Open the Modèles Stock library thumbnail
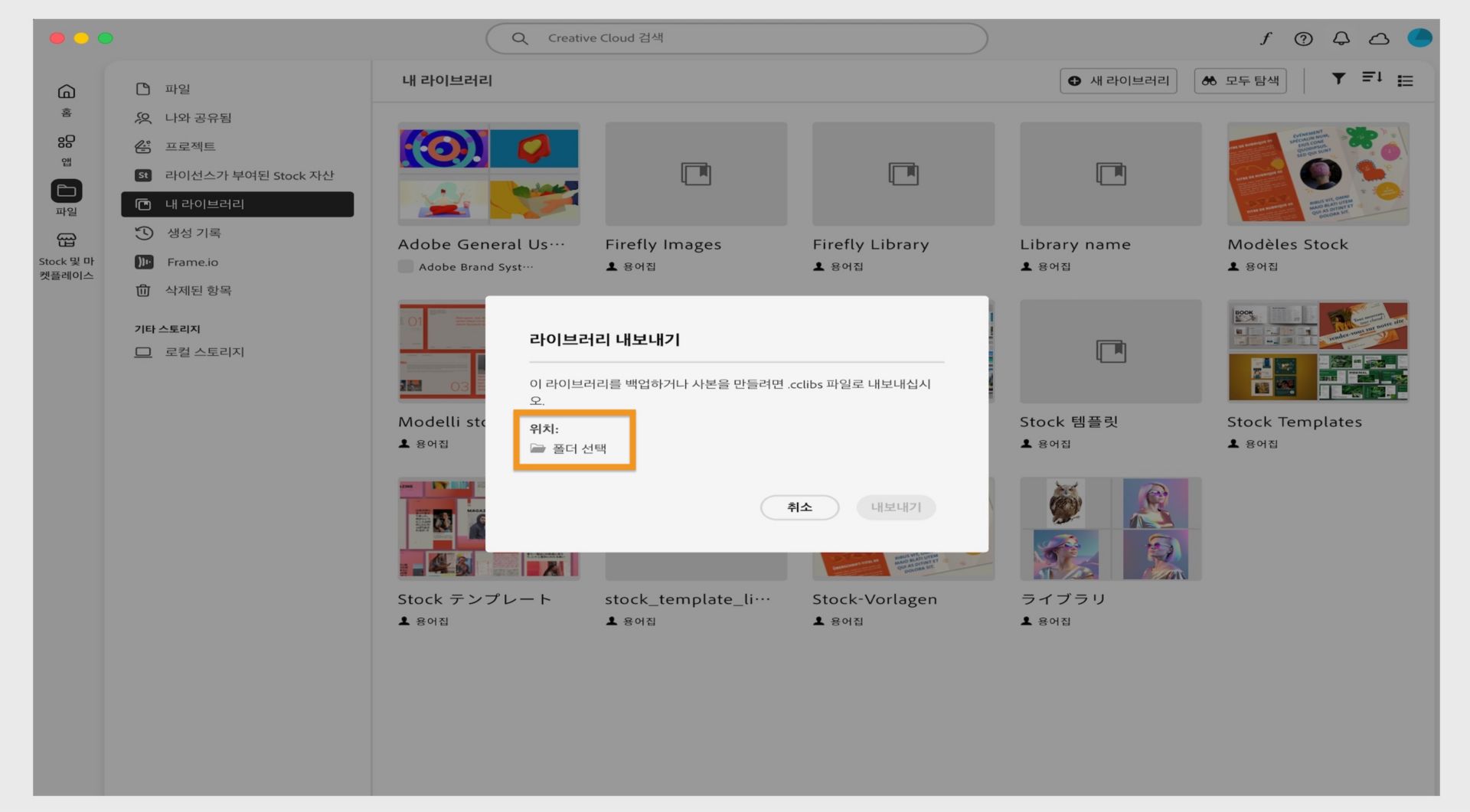1470x812 pixels. (x=1318, y=174)
